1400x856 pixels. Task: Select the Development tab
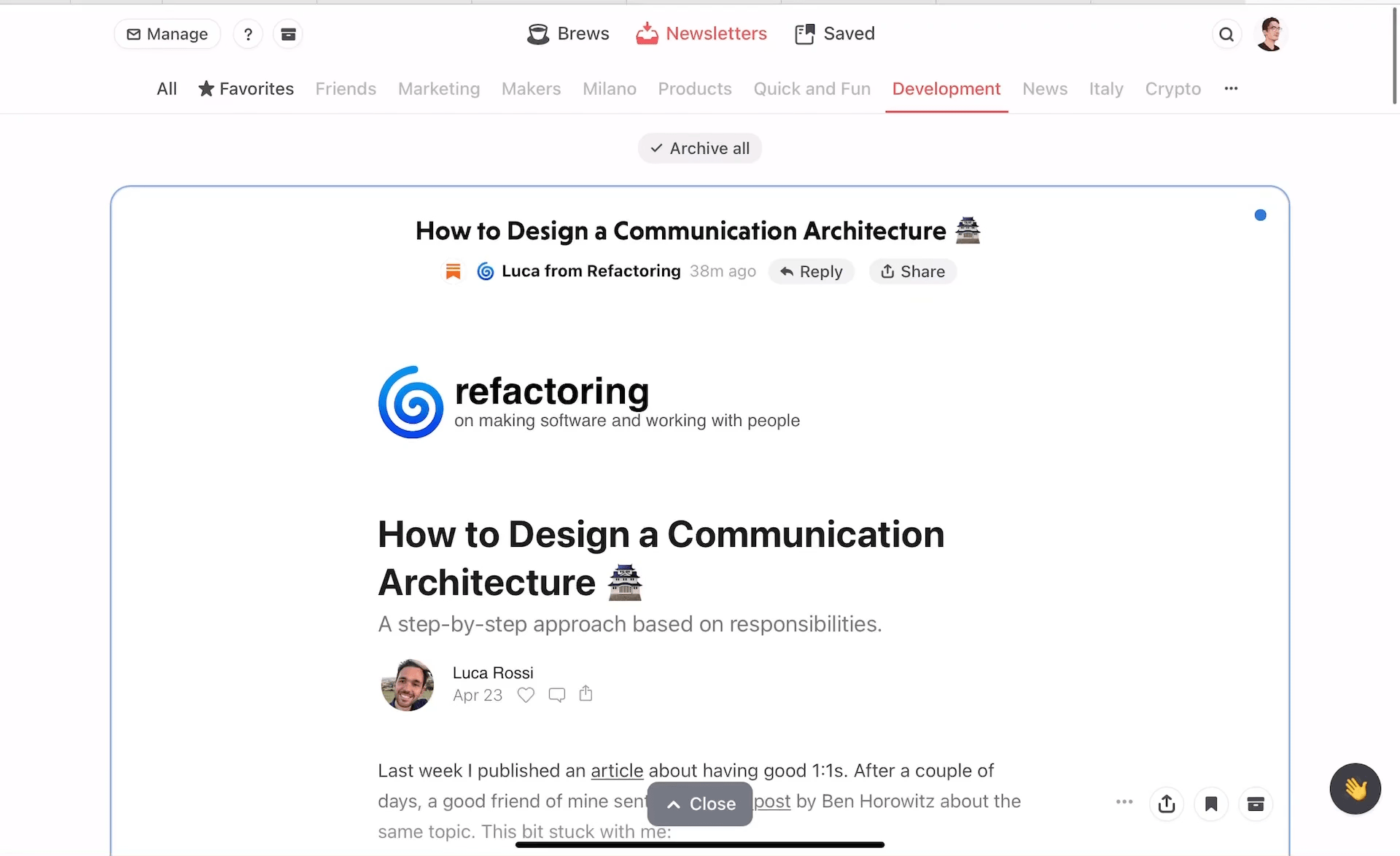(946, 89)
